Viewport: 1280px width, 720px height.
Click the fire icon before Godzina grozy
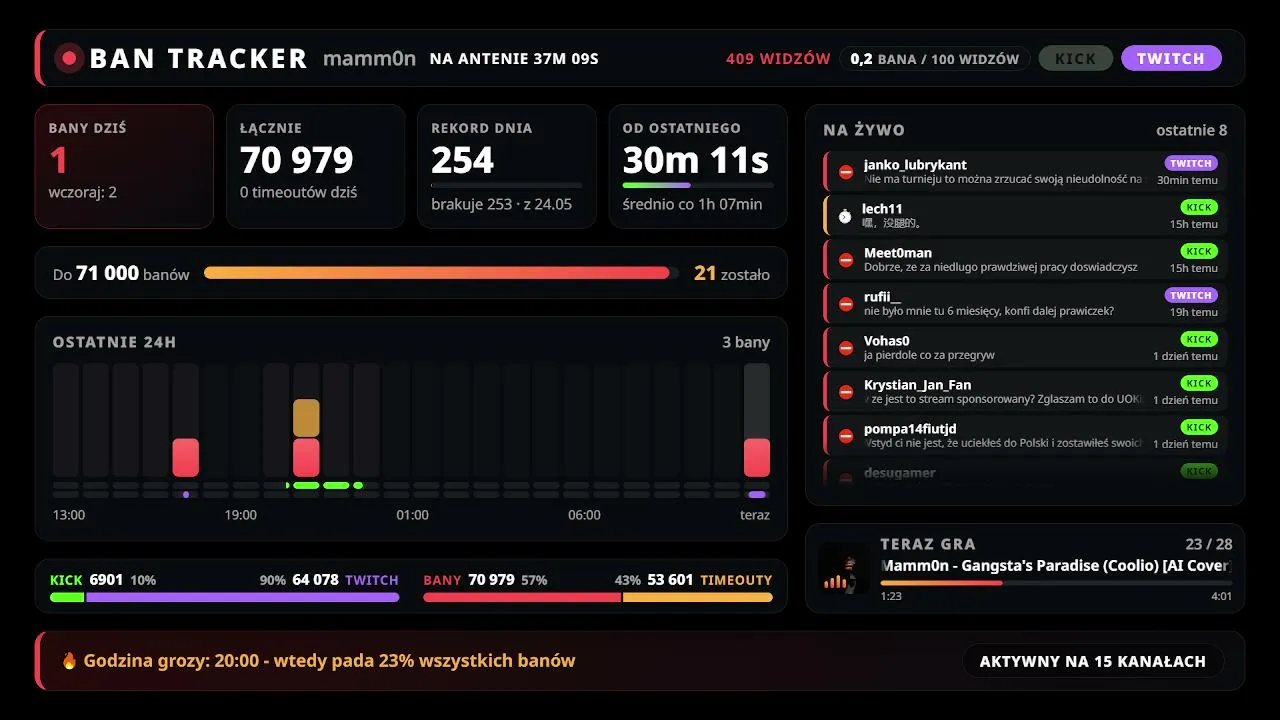point(69,660)
